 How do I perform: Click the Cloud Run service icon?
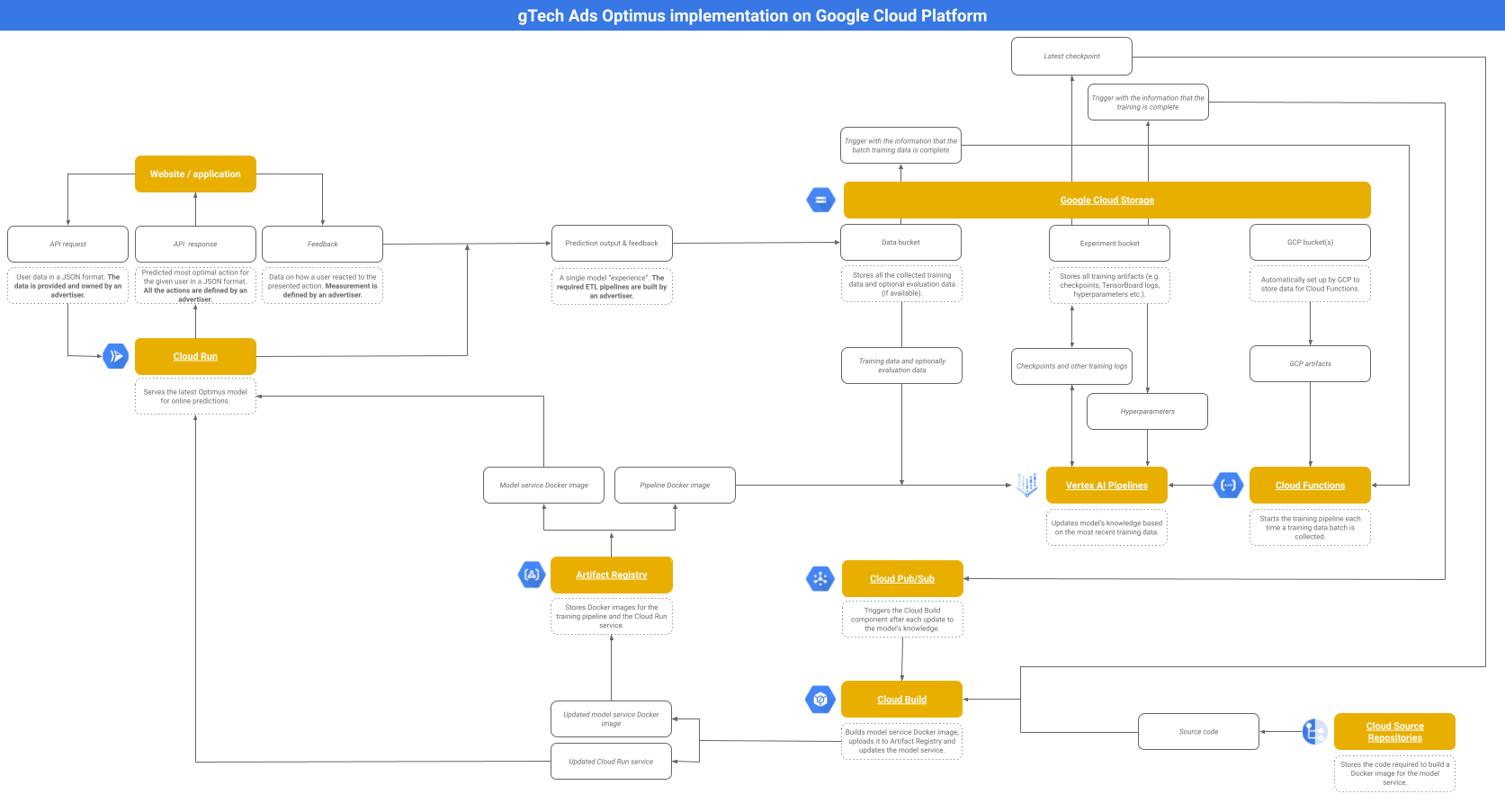click(115, 356)
